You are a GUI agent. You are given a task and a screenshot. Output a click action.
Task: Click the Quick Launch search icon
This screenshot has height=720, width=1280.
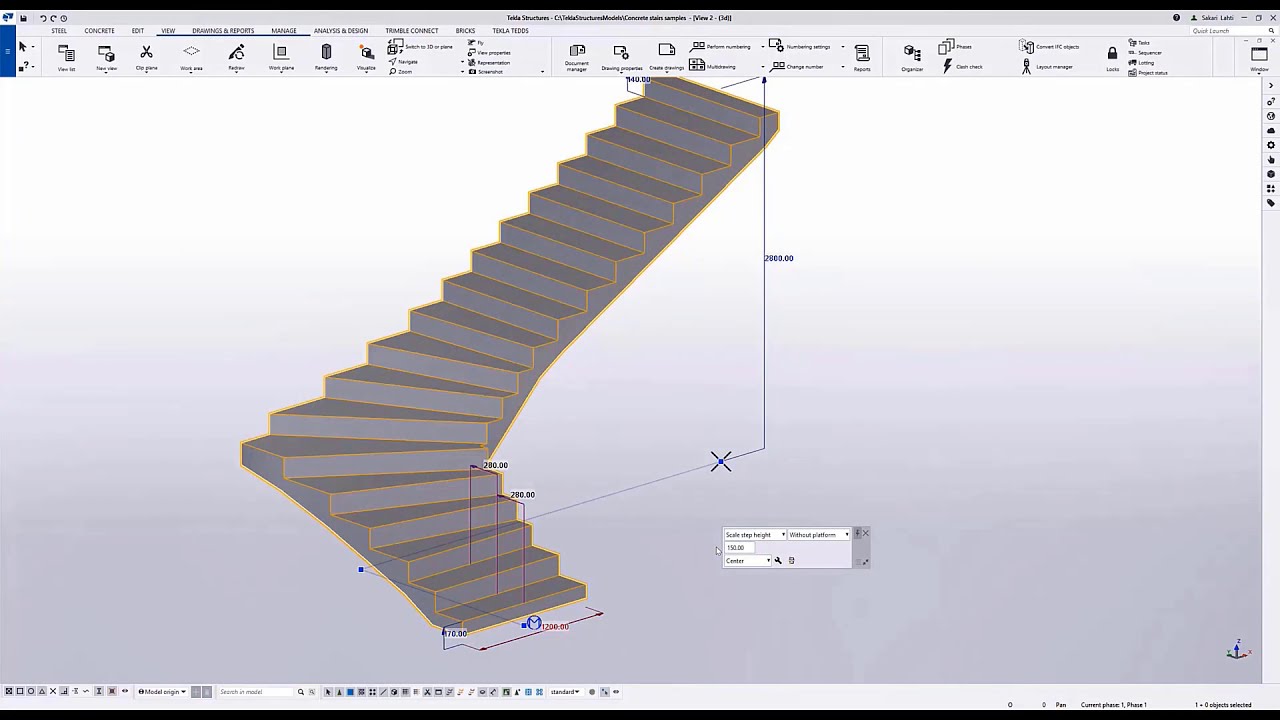point(1270,30)
